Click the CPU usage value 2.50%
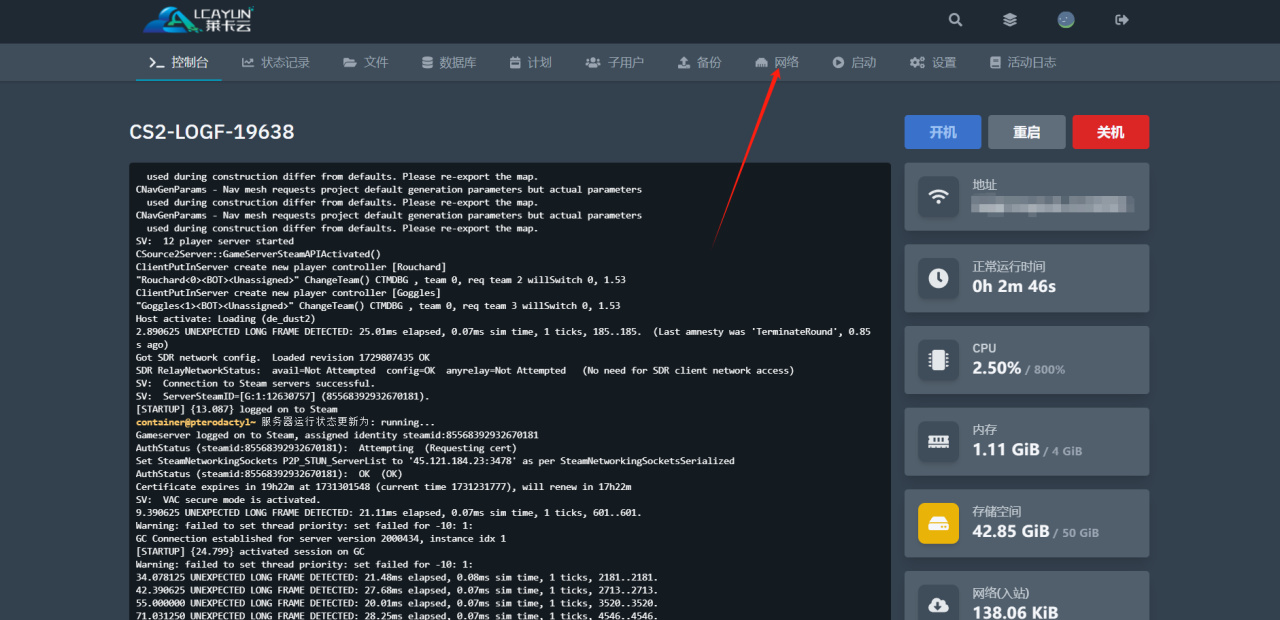1280x620 pixels. 997,368
